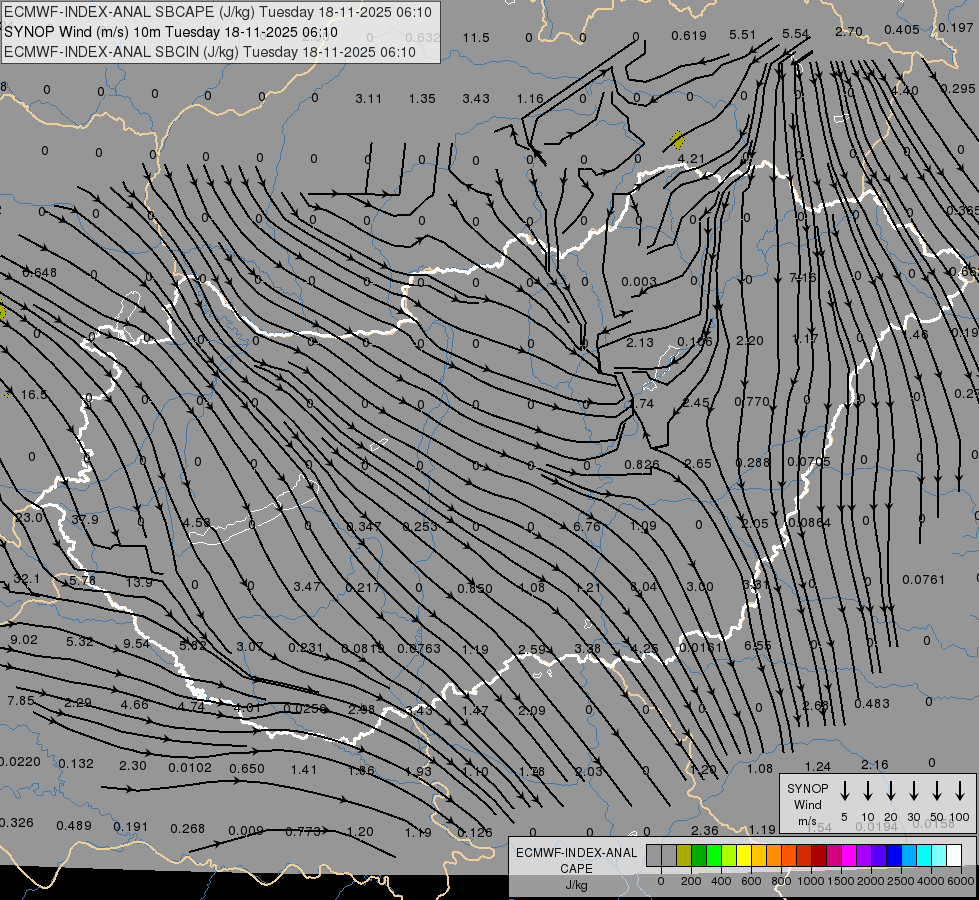The height and width of the screenshot is (900, 979).
Task: Click the 20 m/s wind arrow in legend
Action: coord(891,791)
